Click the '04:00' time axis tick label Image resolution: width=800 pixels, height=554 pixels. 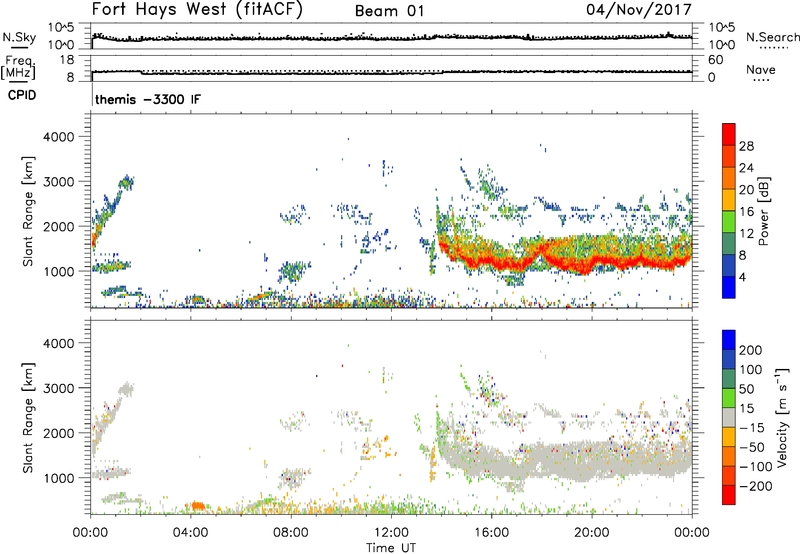coord(191,533)
